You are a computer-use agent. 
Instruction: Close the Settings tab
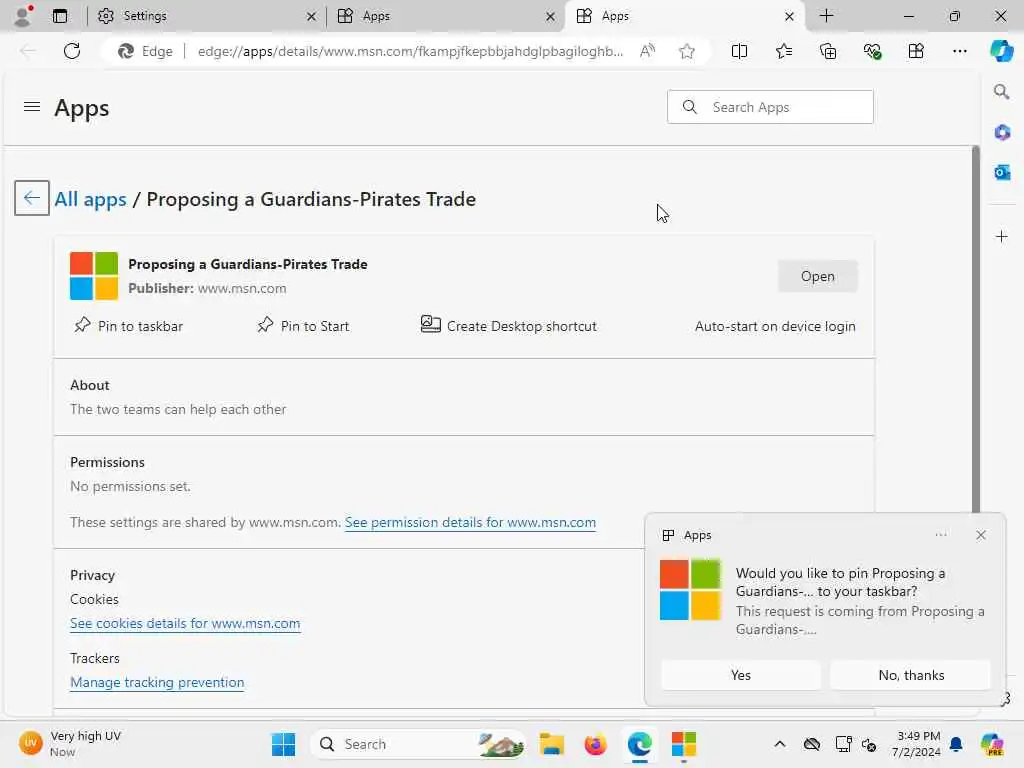tap(312, 16)
